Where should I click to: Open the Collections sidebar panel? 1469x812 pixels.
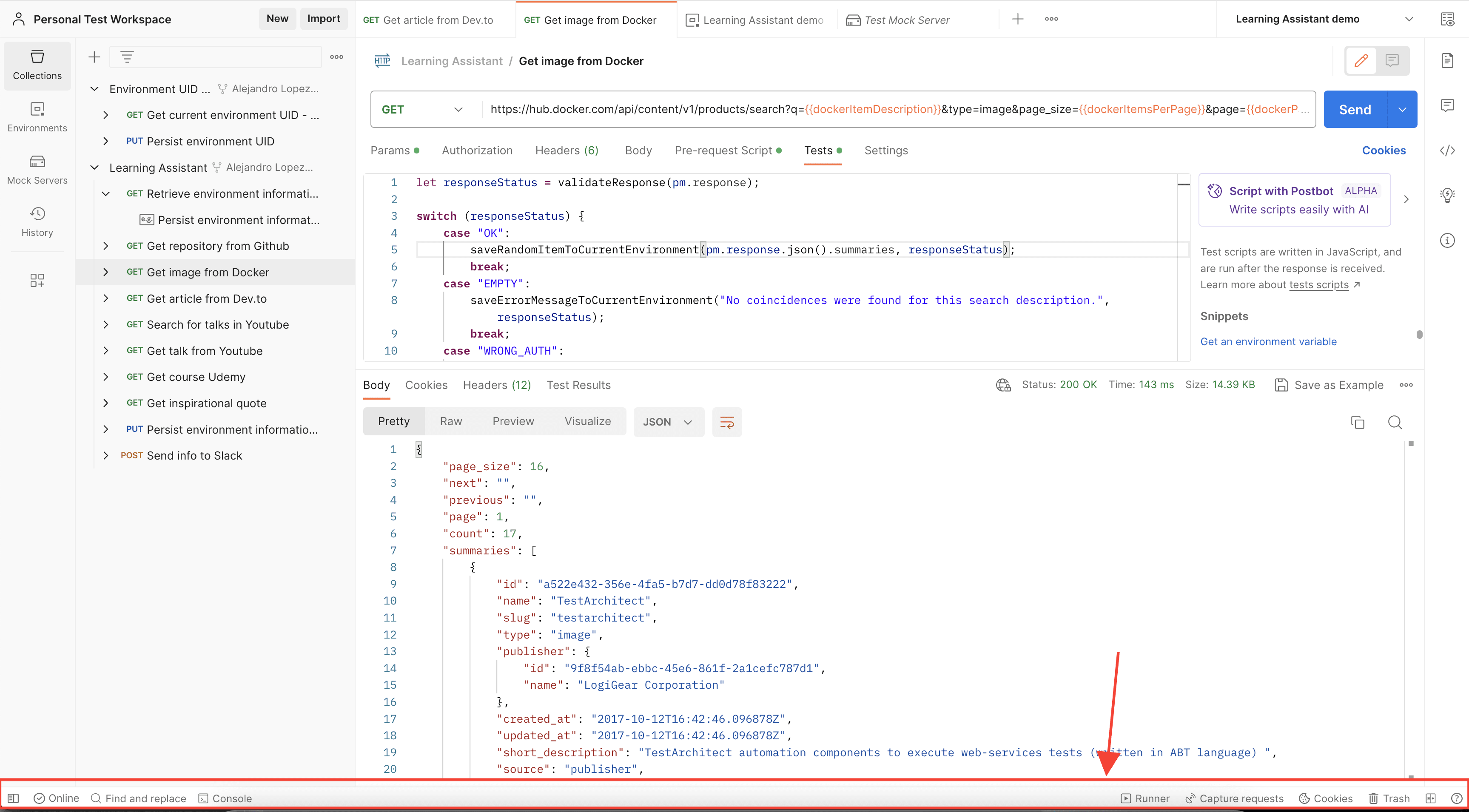37,65
